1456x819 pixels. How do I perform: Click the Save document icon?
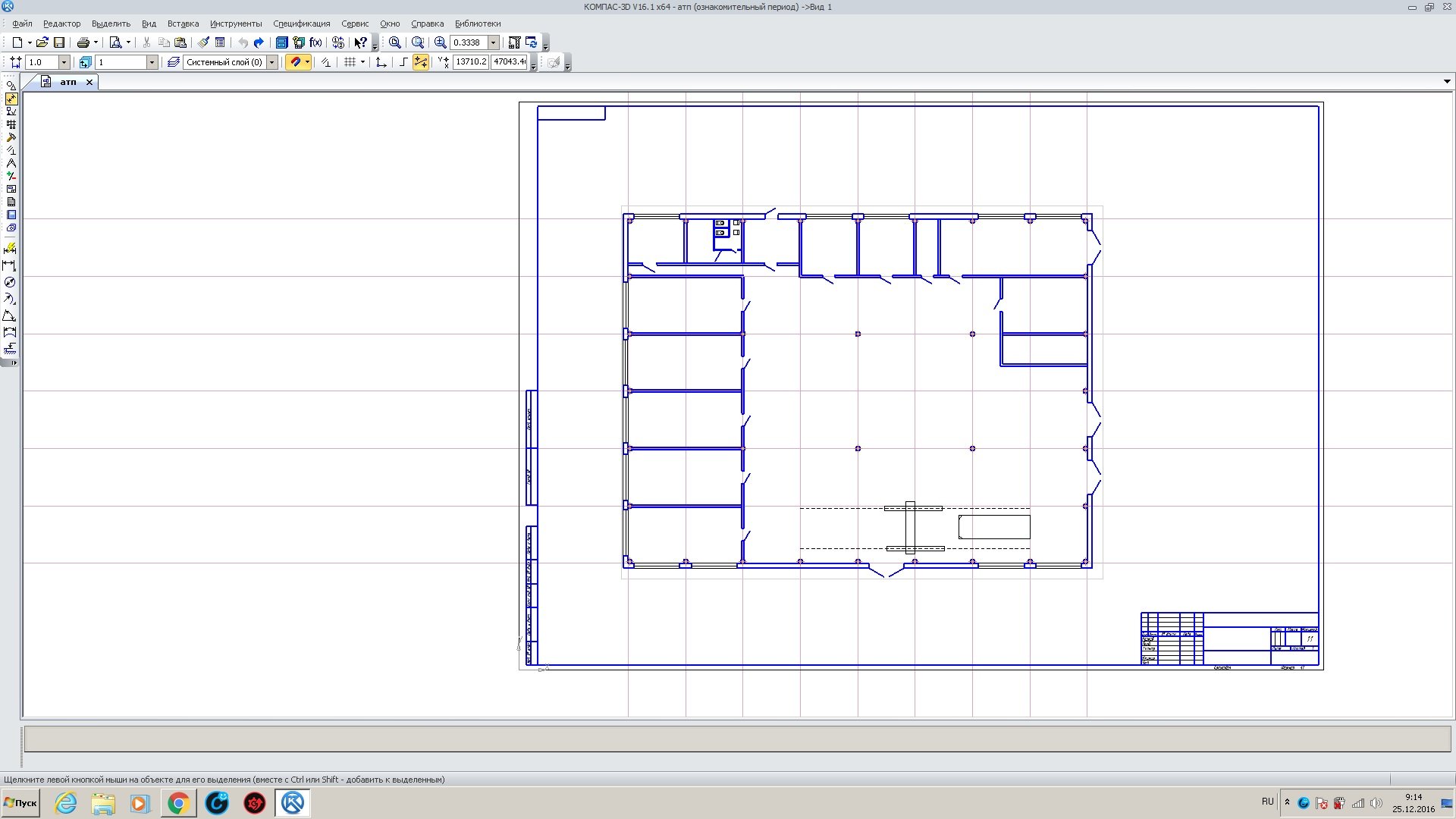coord(59,42)
